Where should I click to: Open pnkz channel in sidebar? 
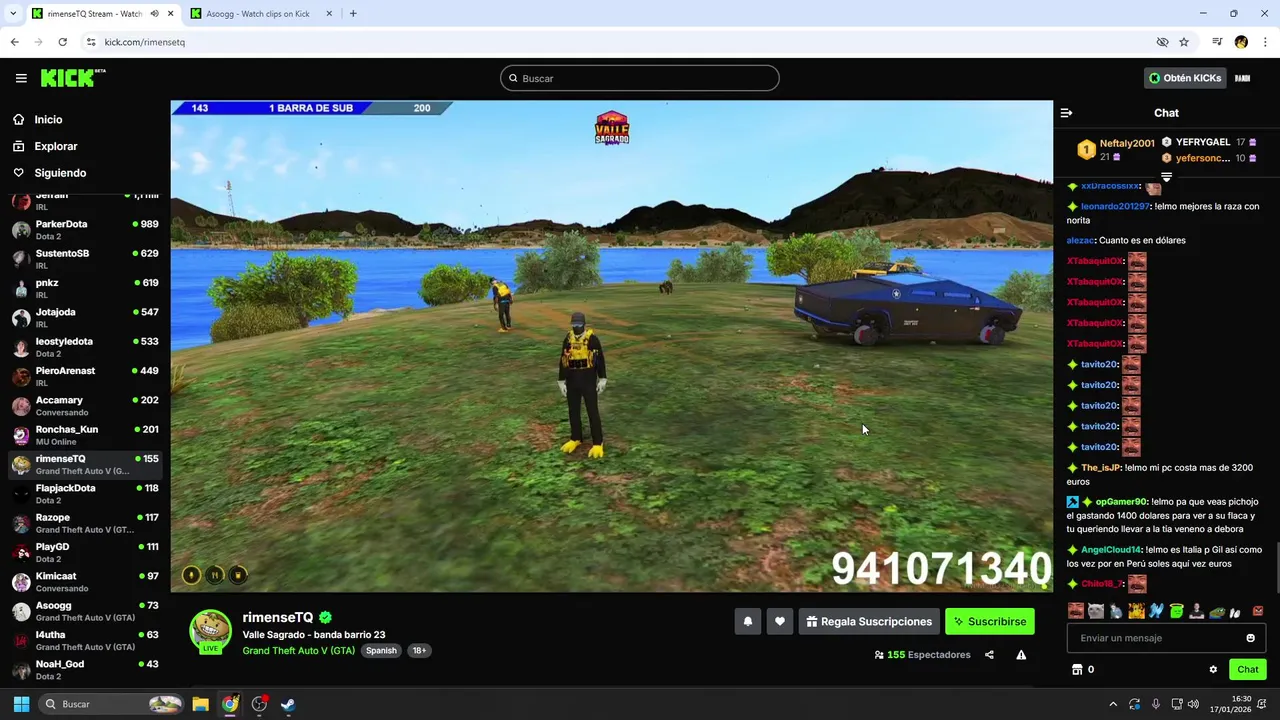[x=85, y=288]
